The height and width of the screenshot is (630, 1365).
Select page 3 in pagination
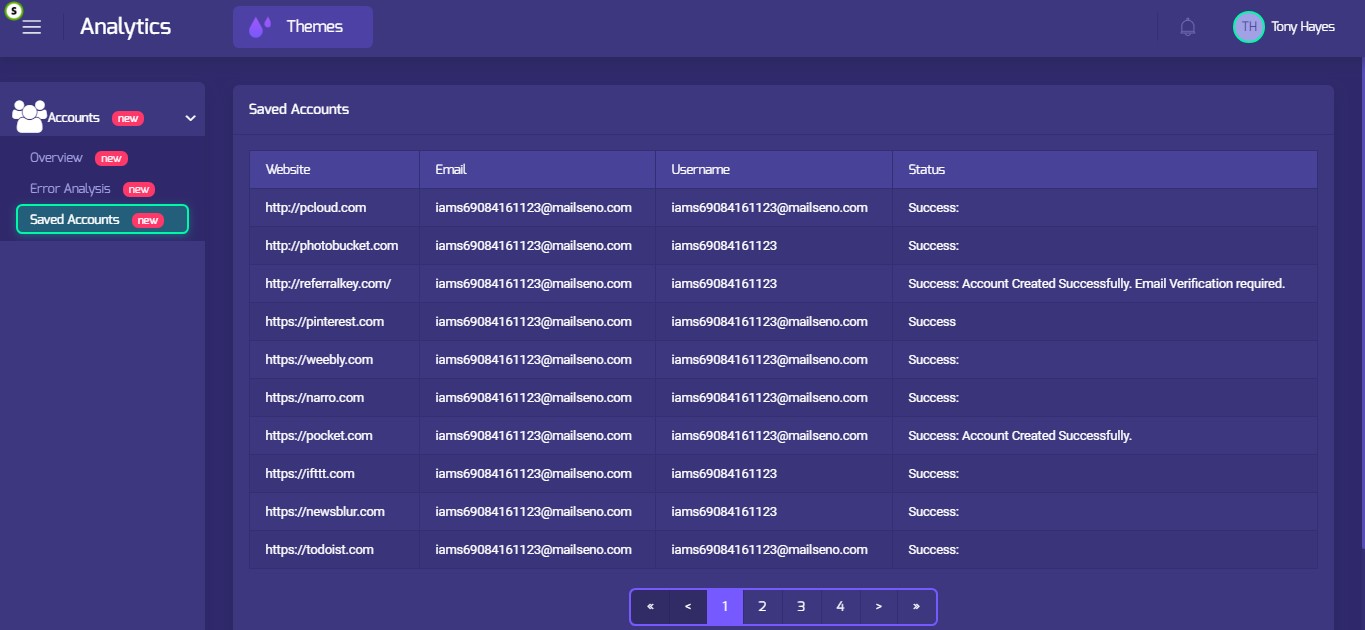click(801, 607)
